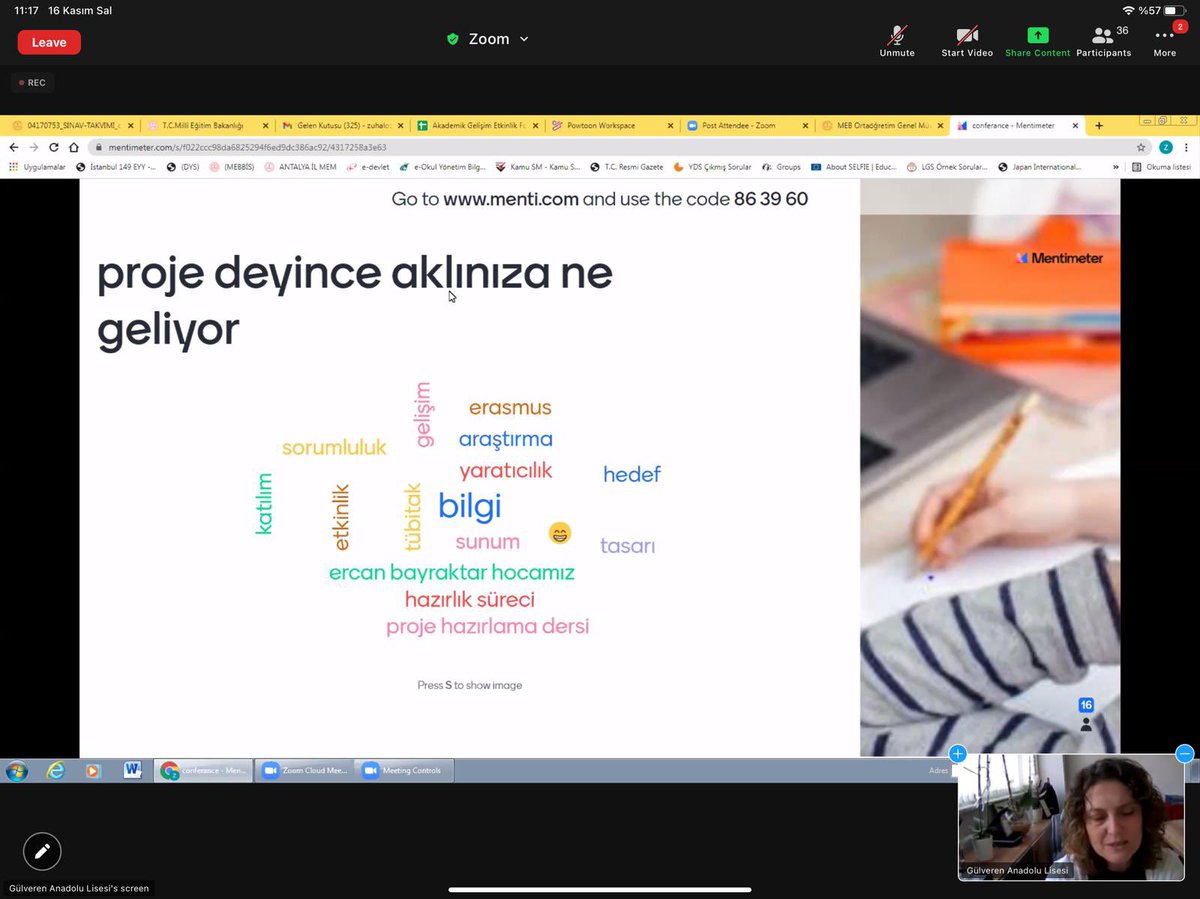Open Internet Explorer from the taskbar

click(x=56, y=770)
